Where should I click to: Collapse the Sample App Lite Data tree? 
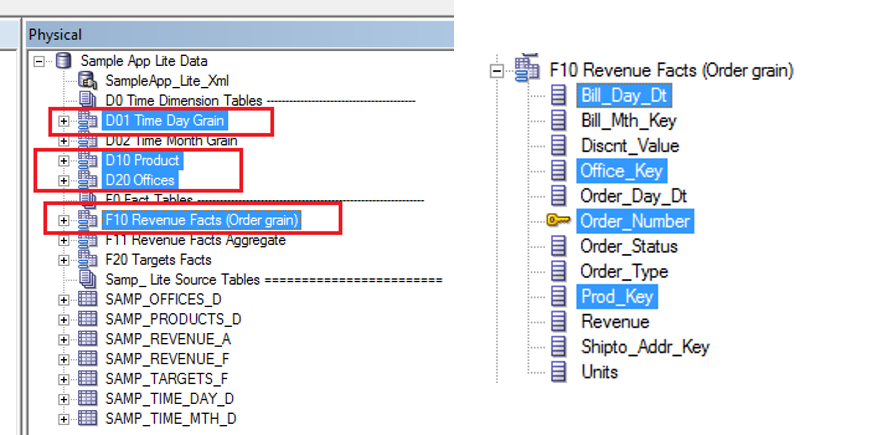(41, 61)
